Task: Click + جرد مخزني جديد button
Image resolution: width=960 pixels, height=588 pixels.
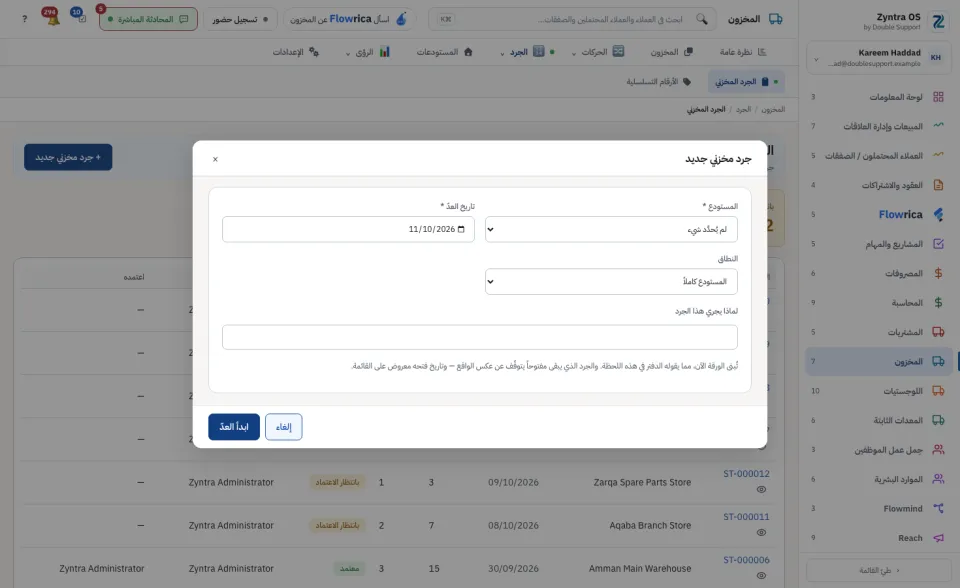Action: (x=68, y=157)
